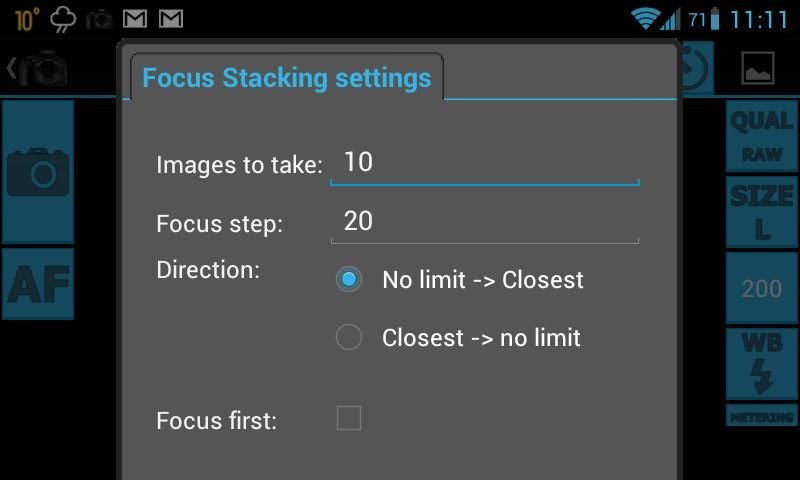Tap the timer icon behind the dialog
This screenshot has height=480, width=800.
pos(697,68)
